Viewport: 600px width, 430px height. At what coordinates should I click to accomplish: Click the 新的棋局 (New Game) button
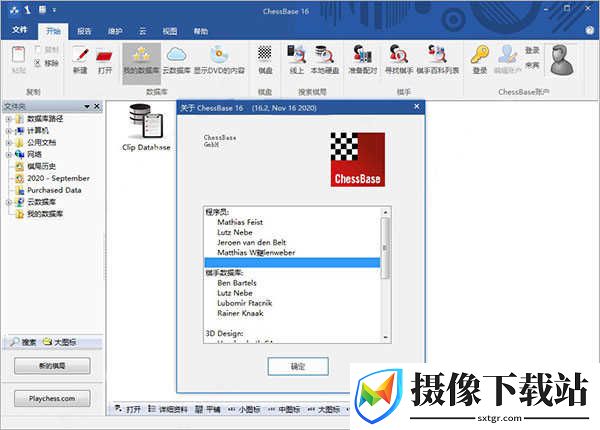pyautogui.click(x=52, y=366)
